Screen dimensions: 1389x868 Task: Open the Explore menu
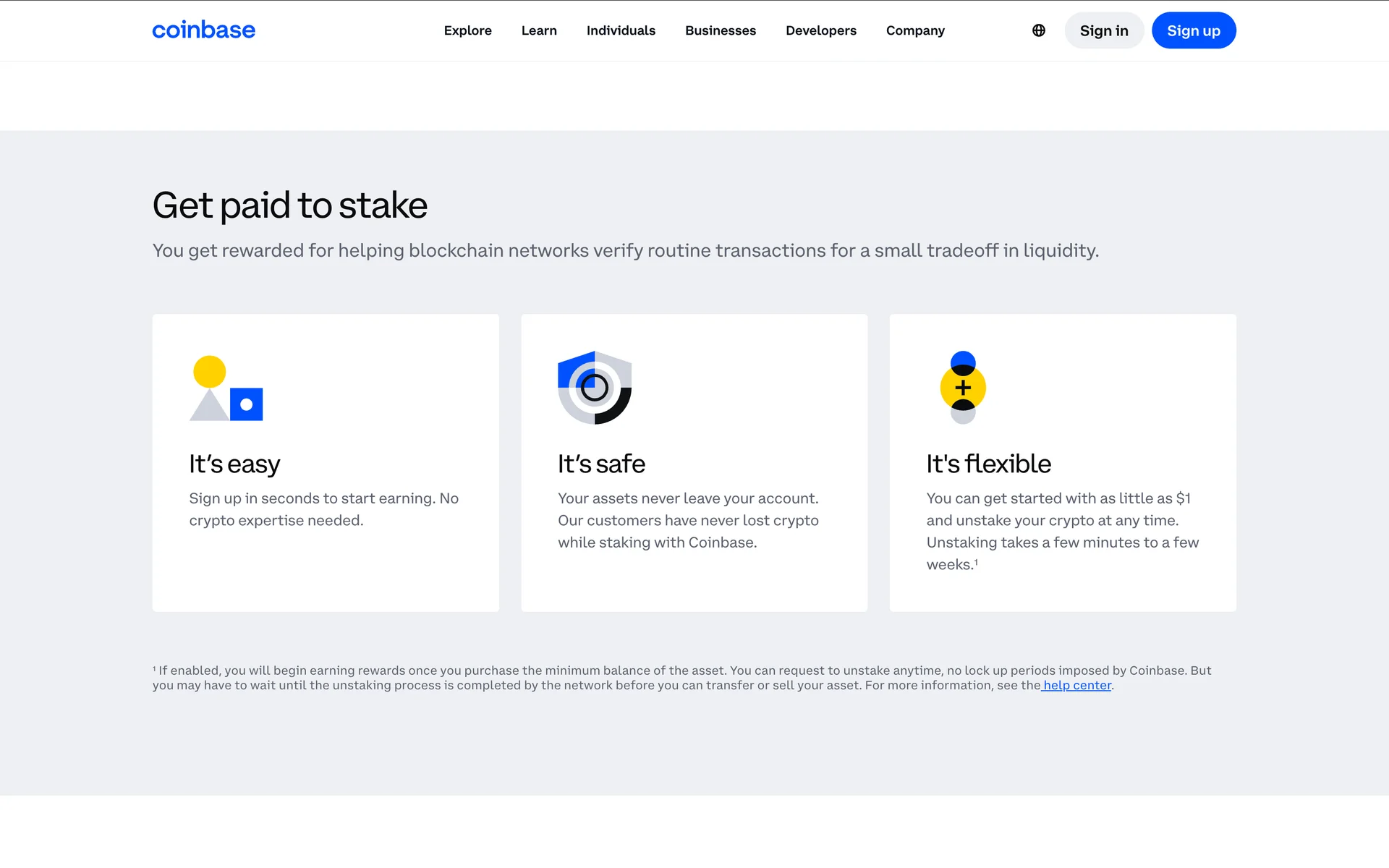click(x=467, y=30)
